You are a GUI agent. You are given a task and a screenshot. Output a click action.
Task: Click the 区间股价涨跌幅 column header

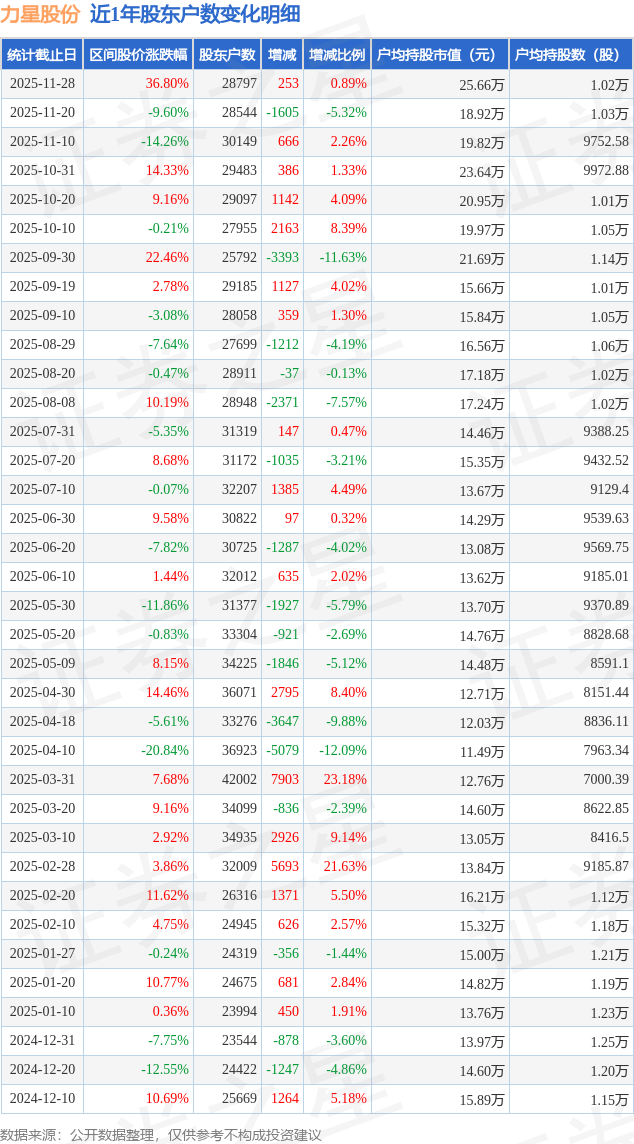pyautogui.click(x=137, y=55)
